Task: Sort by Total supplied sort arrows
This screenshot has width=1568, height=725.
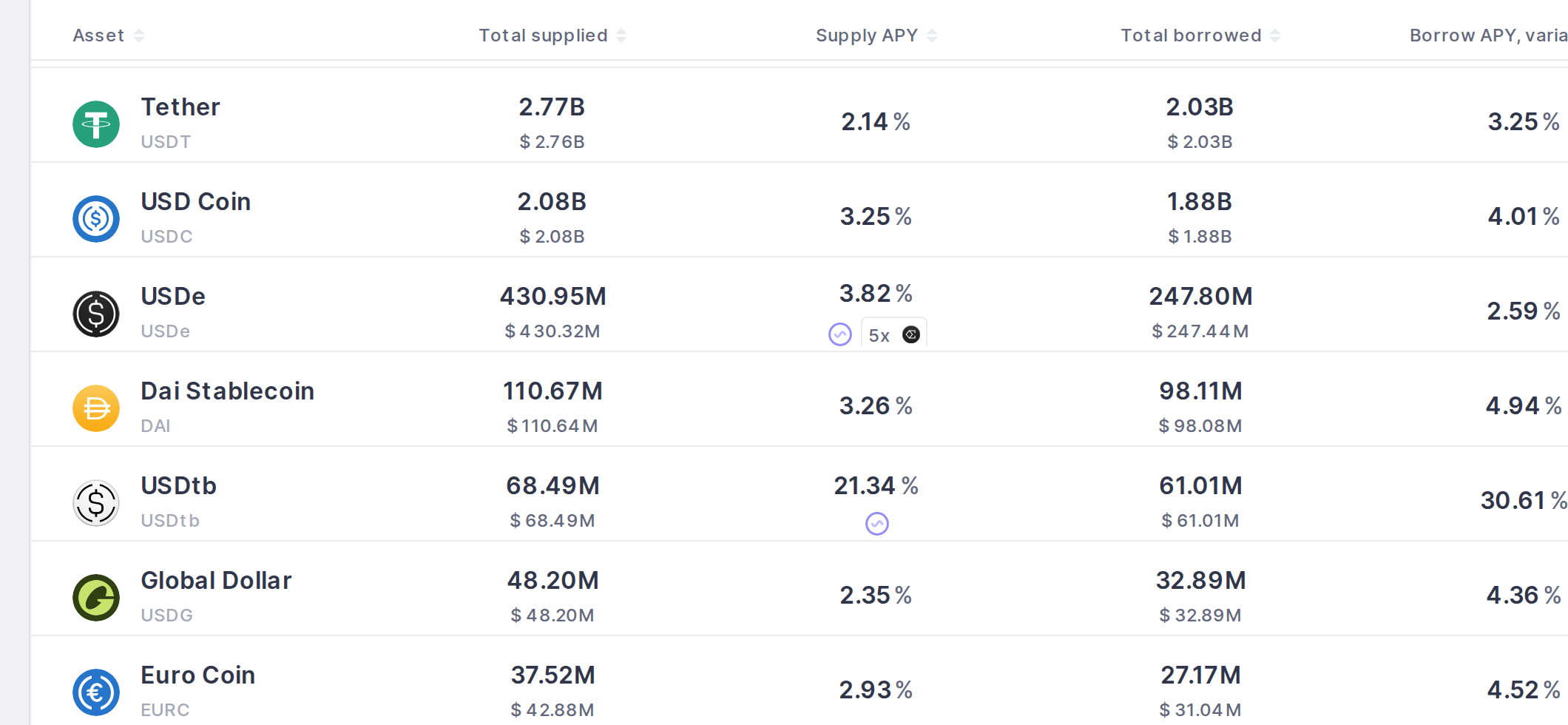Action: [621, 36]
